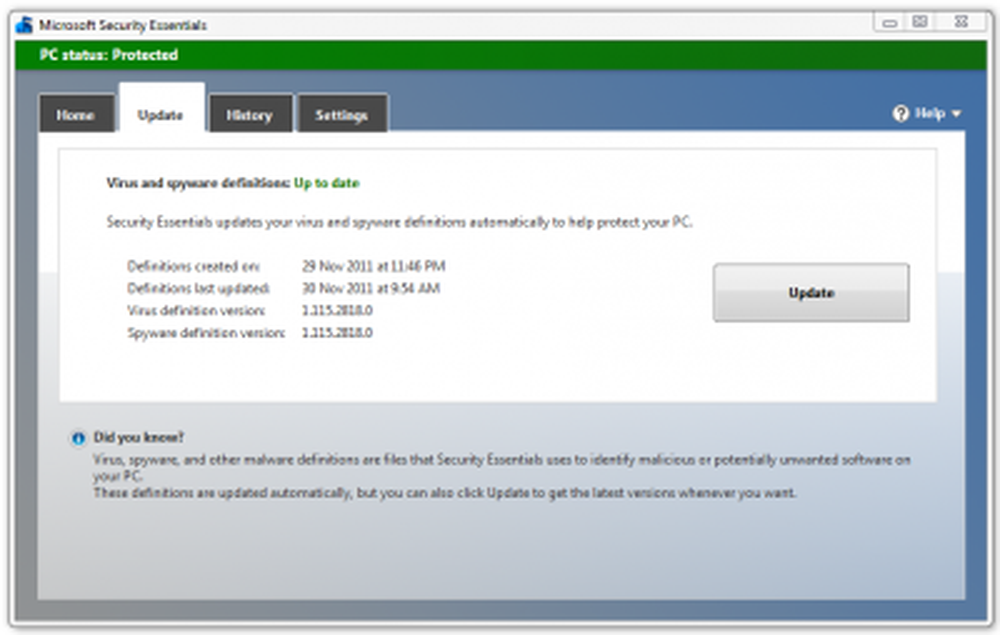Click the Help question mark icon

pos(900,114)
